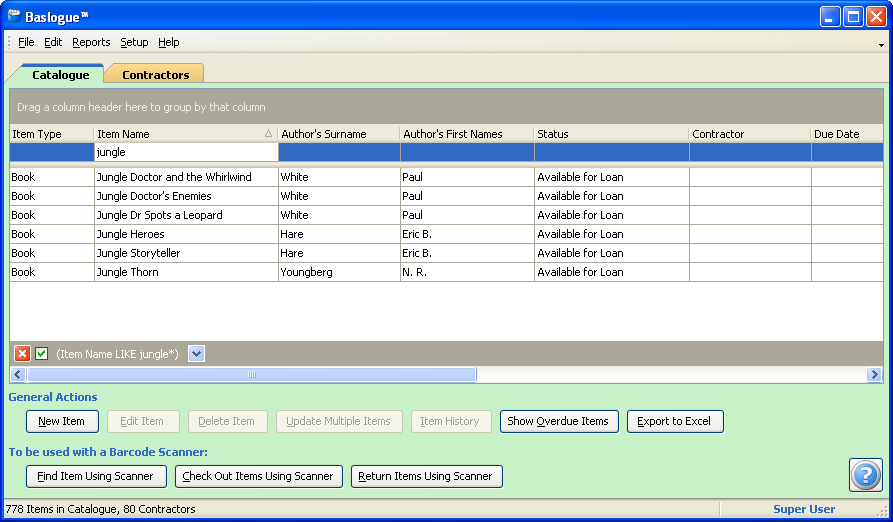Click the Contractor column header
This screenshot has height=522, width=893.
pyautogui.click(x=750, y=134)
